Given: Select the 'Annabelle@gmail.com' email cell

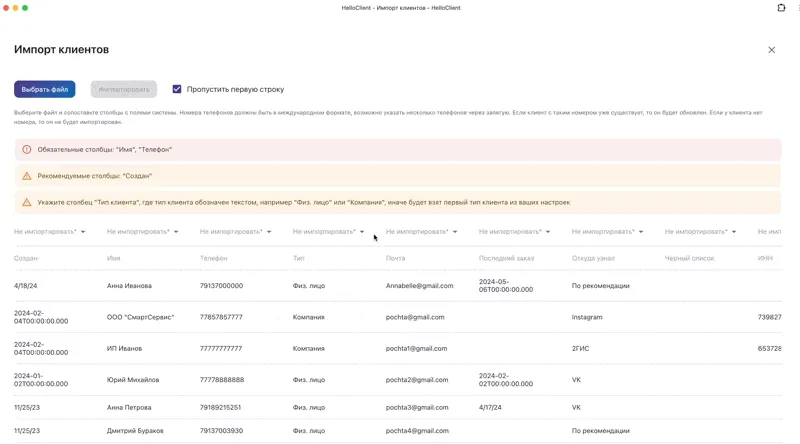Looking at the screenshot, I should [x=419, y=286].
